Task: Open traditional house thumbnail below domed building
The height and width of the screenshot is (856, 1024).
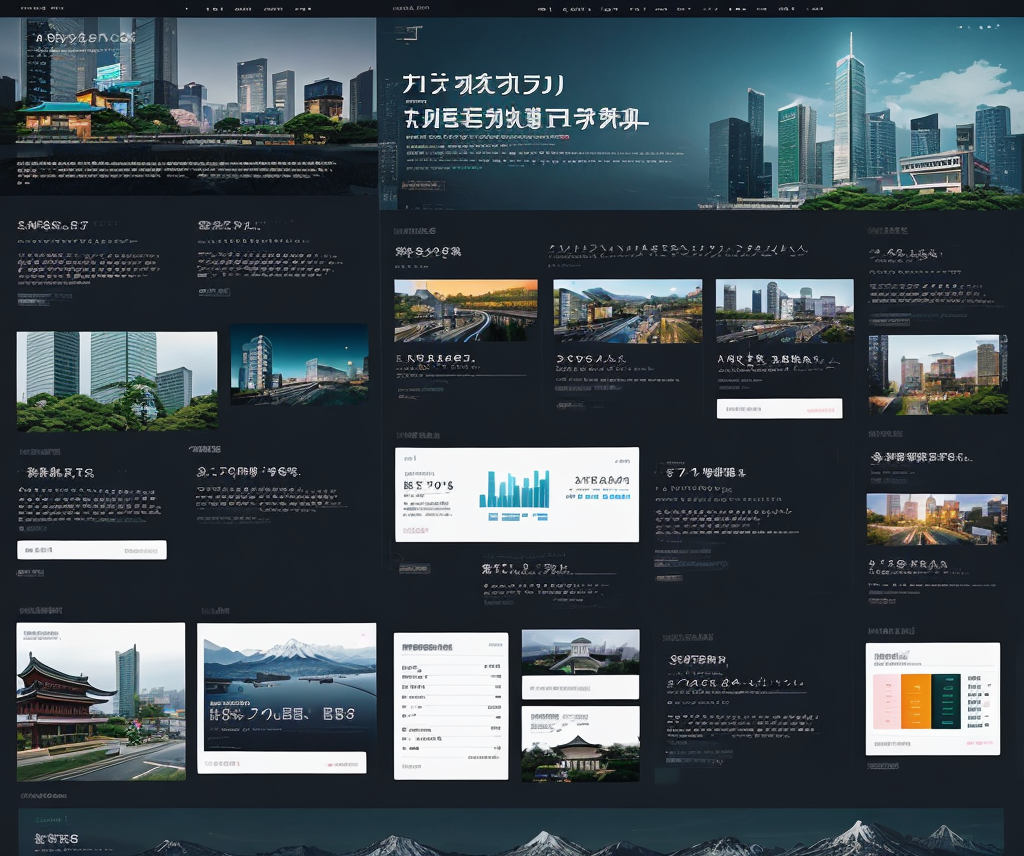Action: (x=580, y=744)
